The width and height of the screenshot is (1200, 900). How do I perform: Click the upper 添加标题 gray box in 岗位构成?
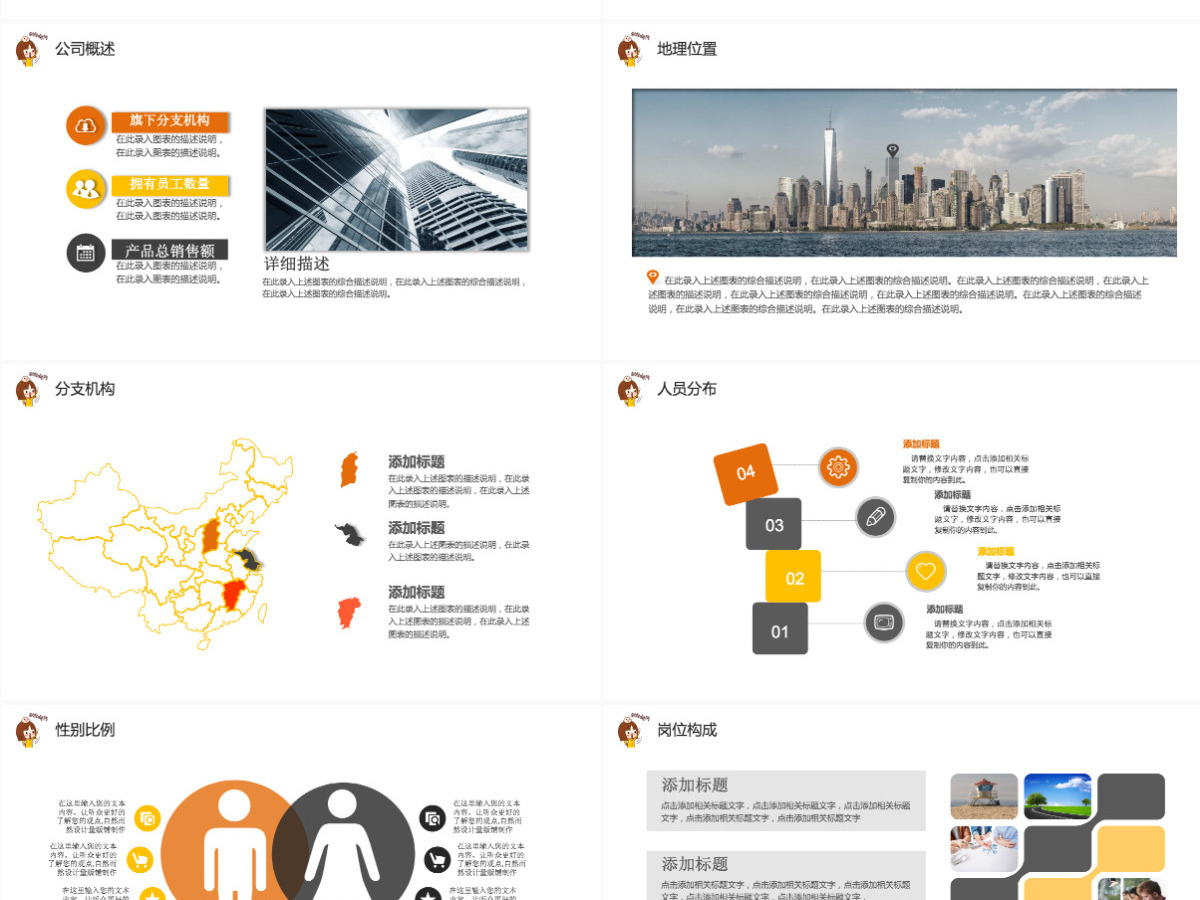[786, 800]
